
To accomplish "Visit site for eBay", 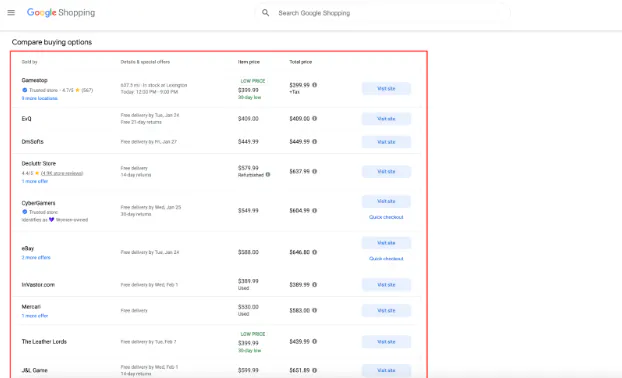I will [x=386, y=243].
